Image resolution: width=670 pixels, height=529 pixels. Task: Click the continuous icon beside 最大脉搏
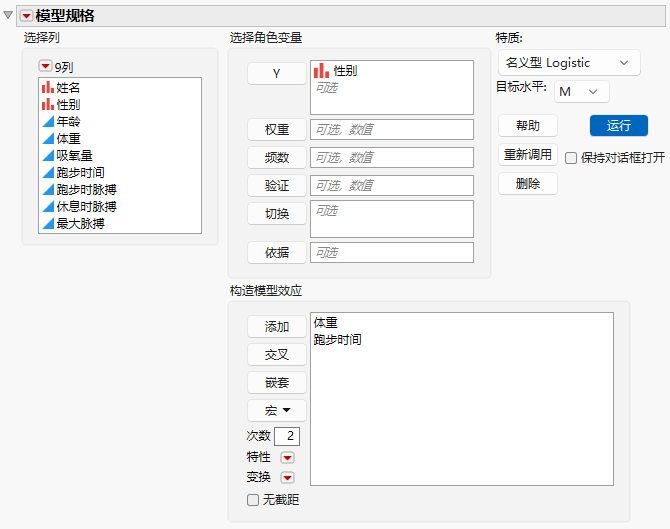point(48,223)
